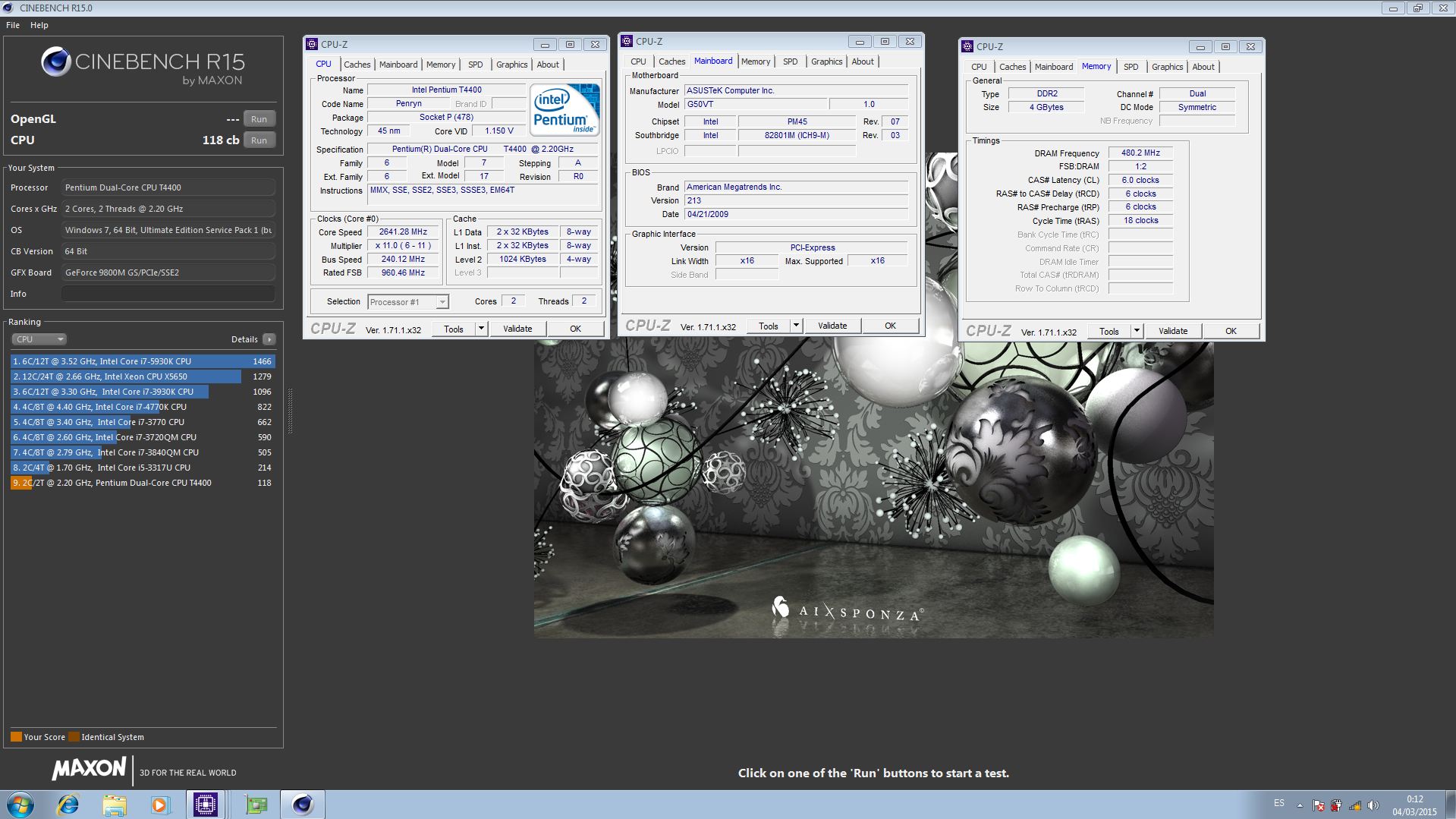1456x819 pixels.
Task: Click Tools button in CPU-Z Memory window
Action: click(1109, 331)
